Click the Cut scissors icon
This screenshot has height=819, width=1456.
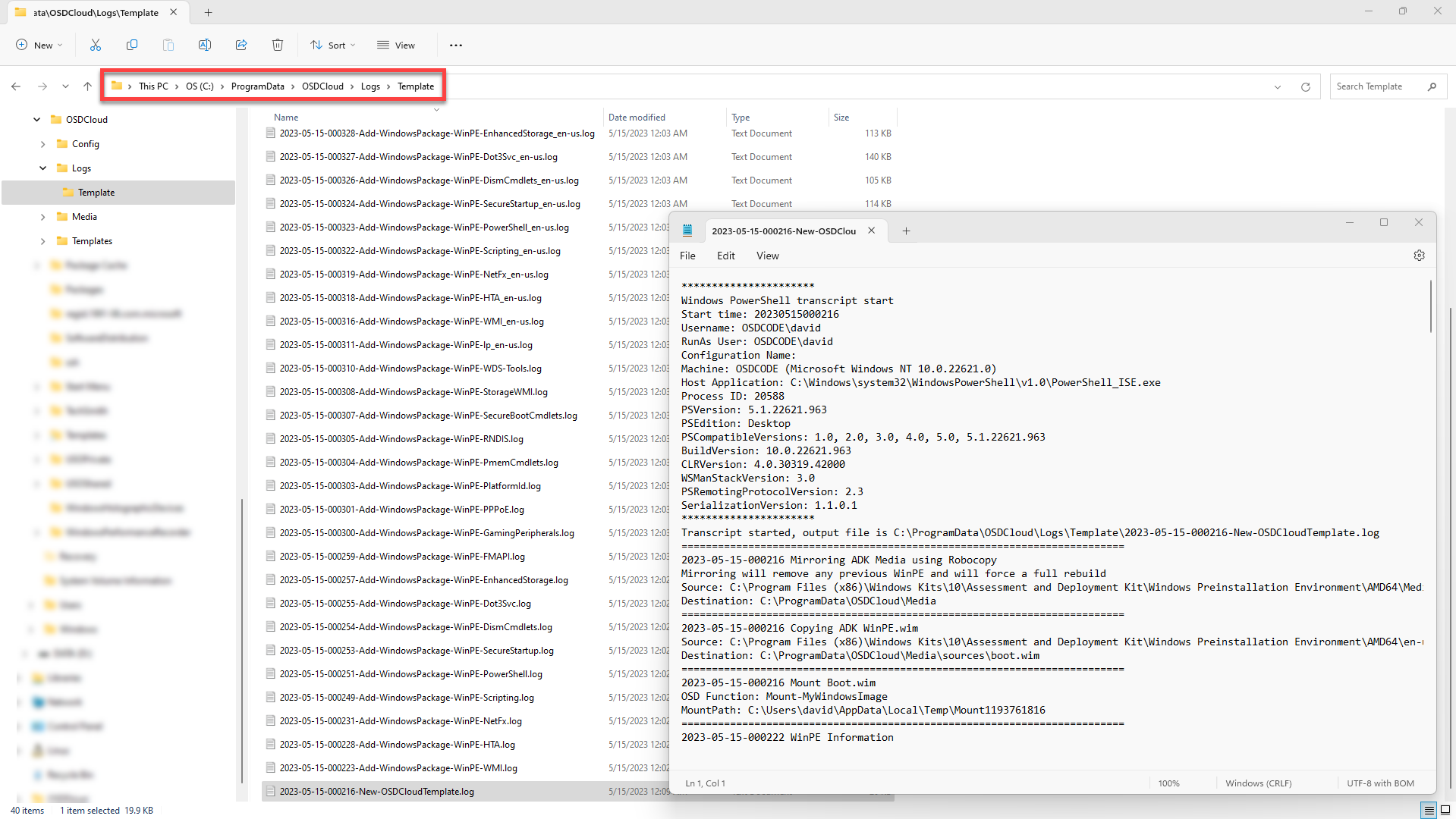96,45
